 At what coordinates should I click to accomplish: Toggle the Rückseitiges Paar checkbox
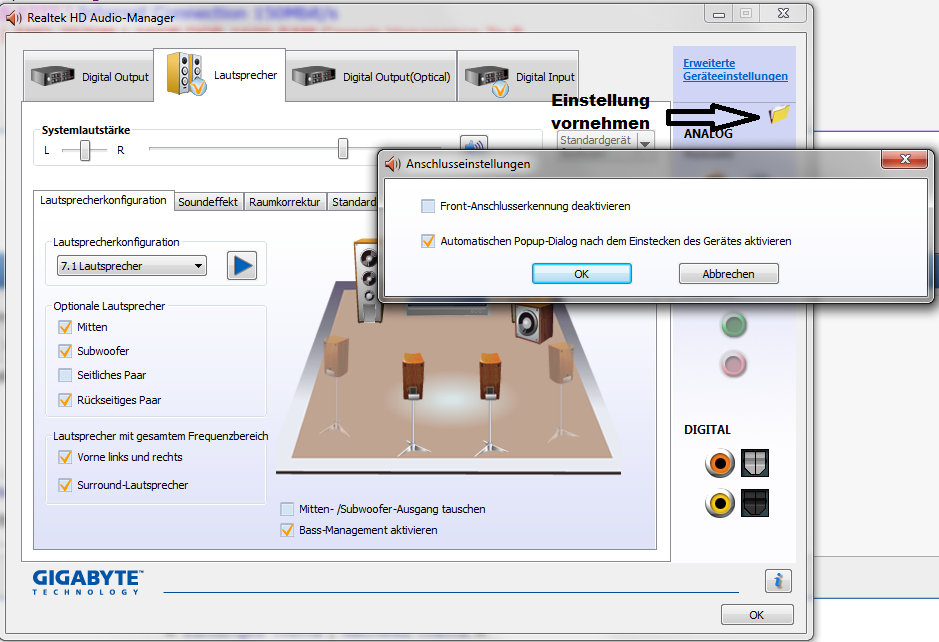click(65, 399)
